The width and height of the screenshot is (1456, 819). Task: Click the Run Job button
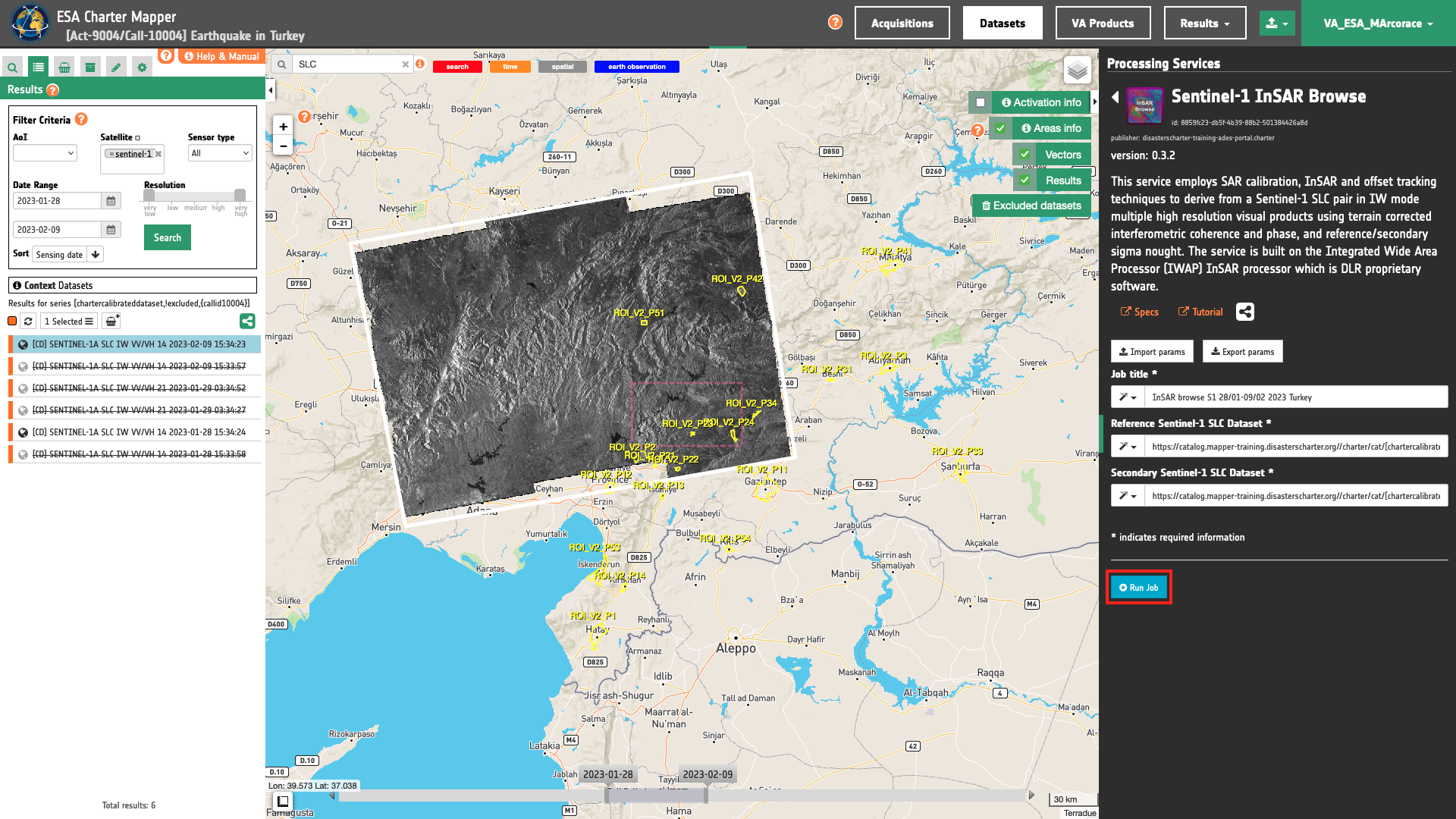coord(1138,588)
